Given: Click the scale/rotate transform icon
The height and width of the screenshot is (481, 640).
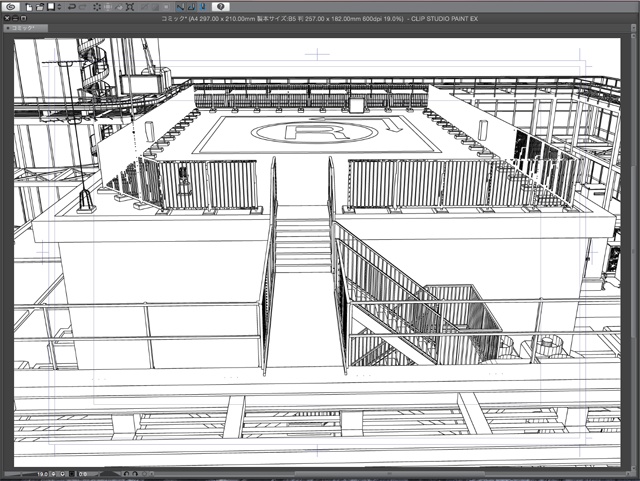Looking at the screenshot, I should 108,7.
